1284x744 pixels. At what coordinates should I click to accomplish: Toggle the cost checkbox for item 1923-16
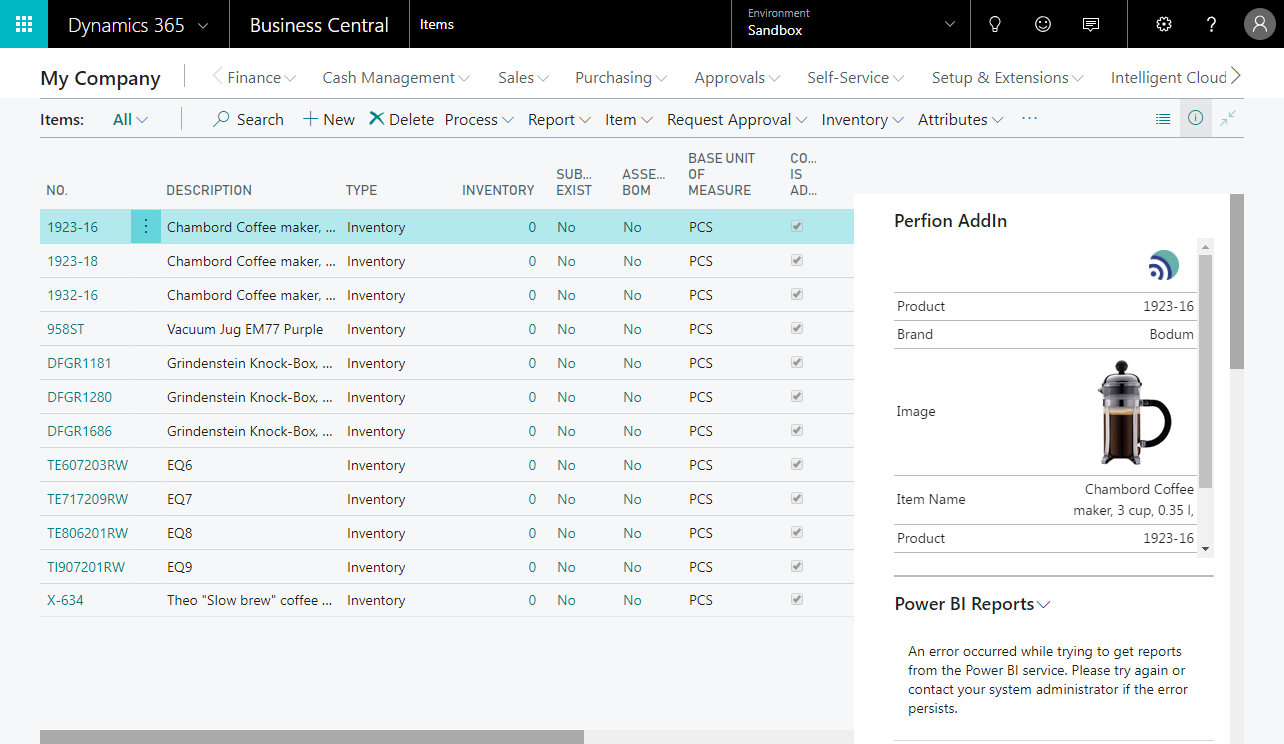(797, 227)
